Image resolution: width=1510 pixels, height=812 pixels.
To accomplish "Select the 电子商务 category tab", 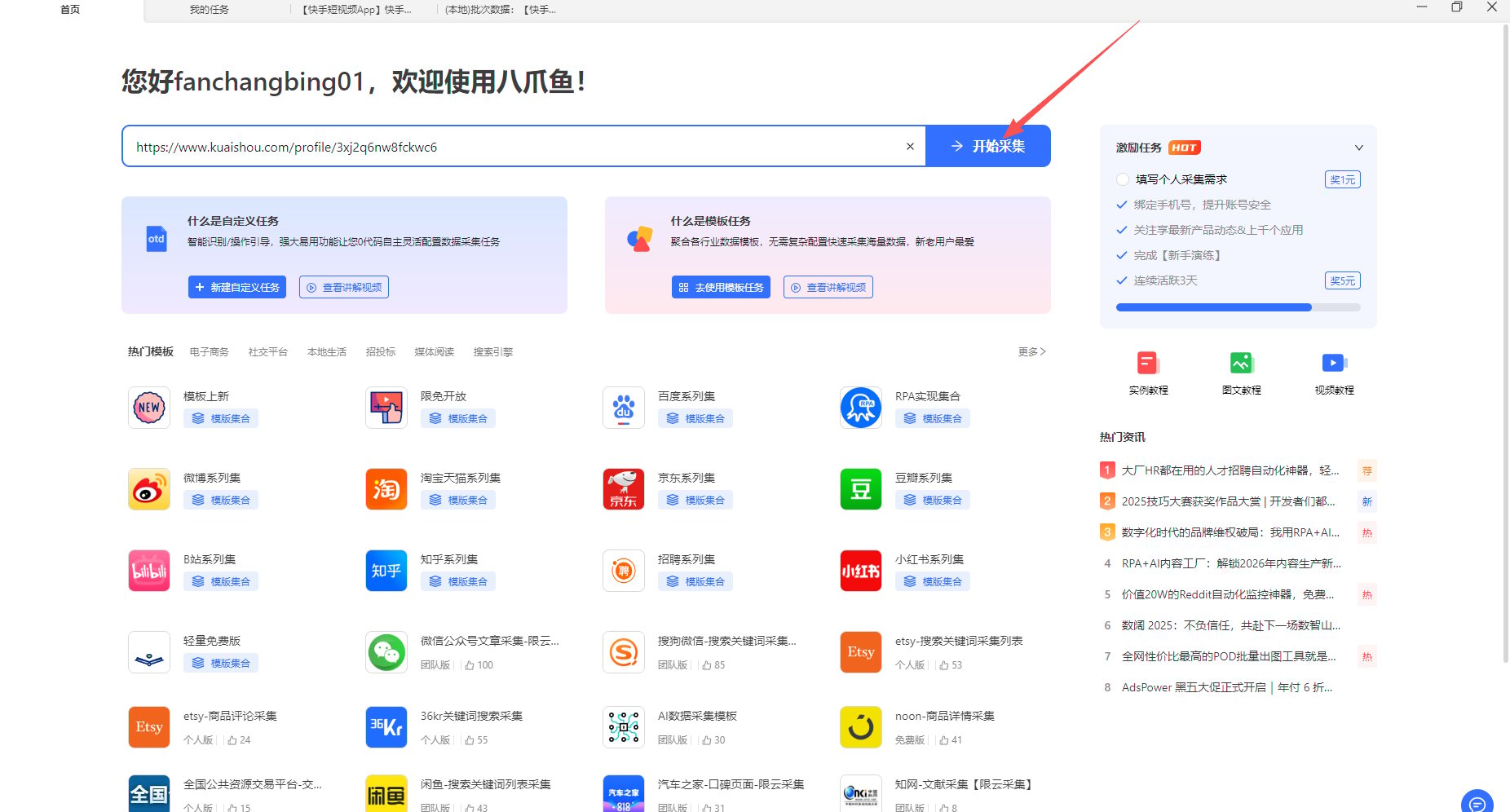I will (209, 352).
